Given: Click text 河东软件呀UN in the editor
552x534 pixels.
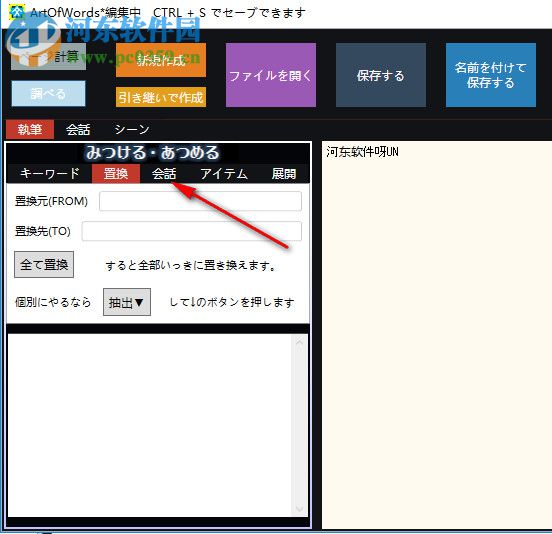Looking at the screenshot, I should click(363, 152).
